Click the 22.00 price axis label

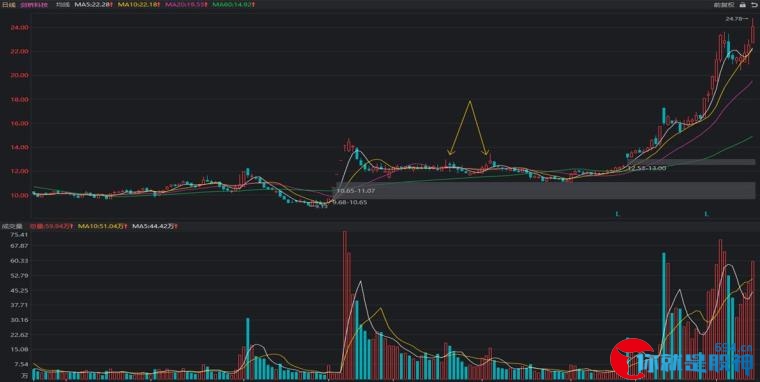pyautogui.click(x=20, y=51)
